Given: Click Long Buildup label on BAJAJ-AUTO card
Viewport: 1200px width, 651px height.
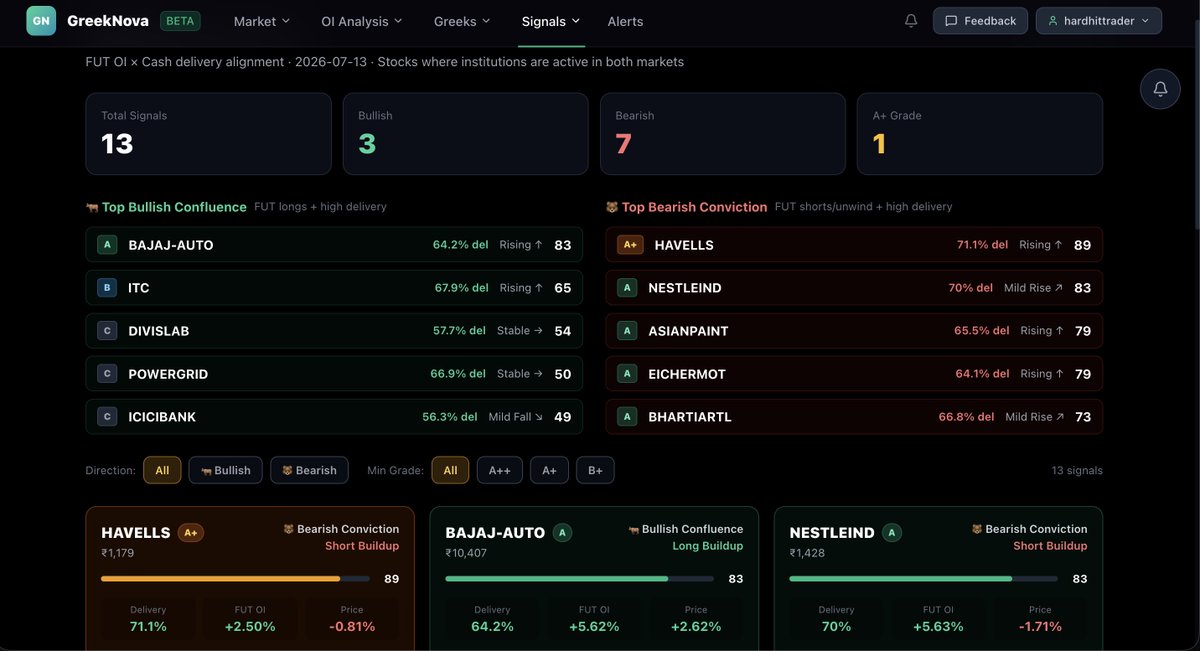Looking at the screenshot, I should pyautogui.click(x=708, y=546).
